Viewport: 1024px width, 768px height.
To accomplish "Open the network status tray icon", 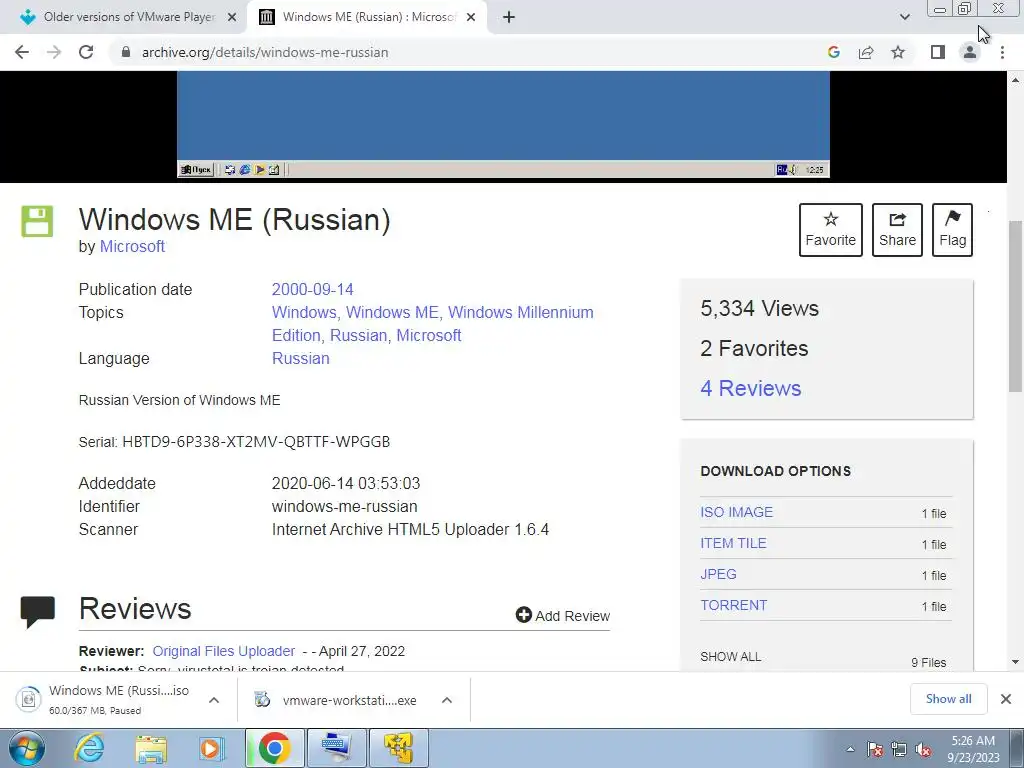I will tap(899, 750).
